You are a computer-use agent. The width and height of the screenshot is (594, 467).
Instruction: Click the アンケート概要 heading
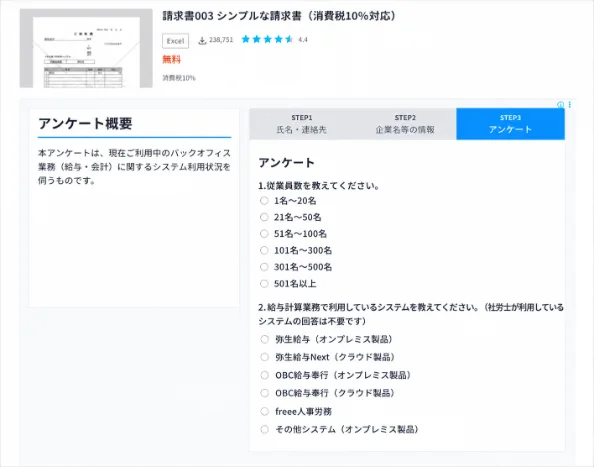pos(85,123)
